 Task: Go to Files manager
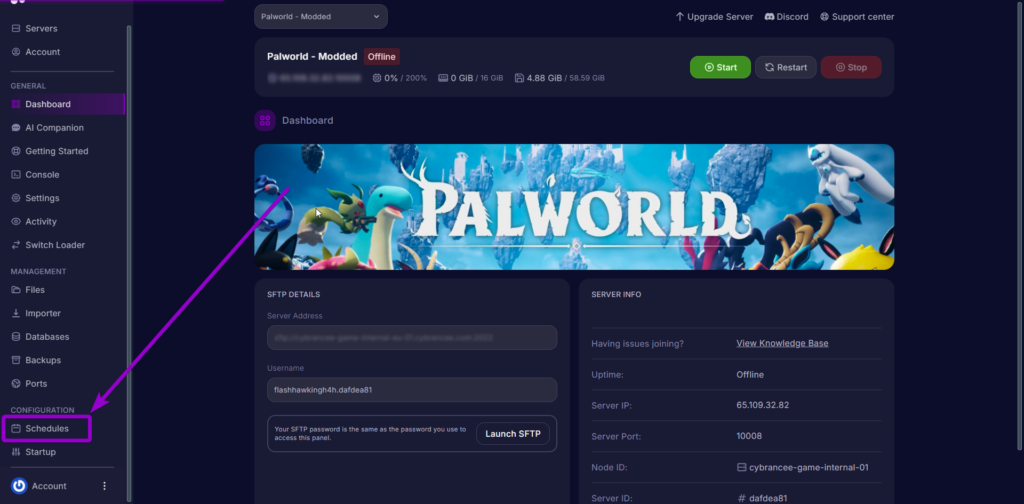click(35, 290)
